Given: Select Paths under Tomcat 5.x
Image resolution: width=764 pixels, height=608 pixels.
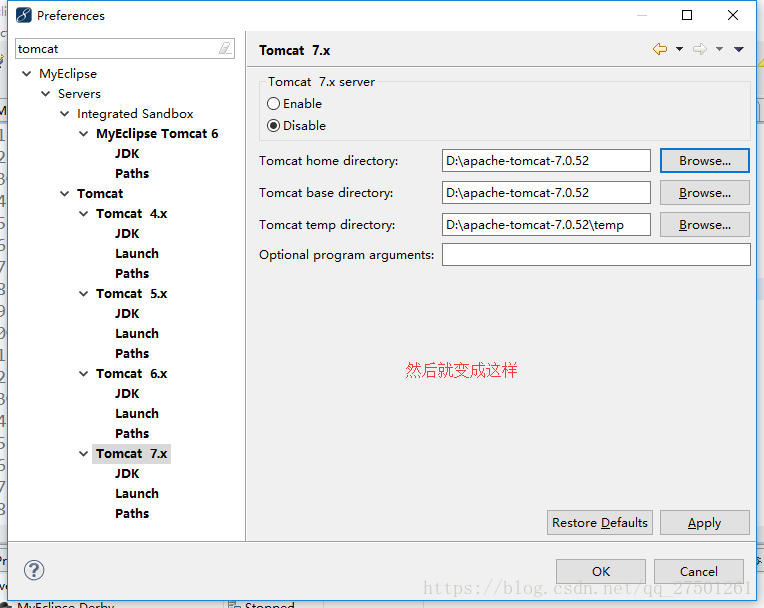Looking at the screenshot, I should [x=132, y=353].
